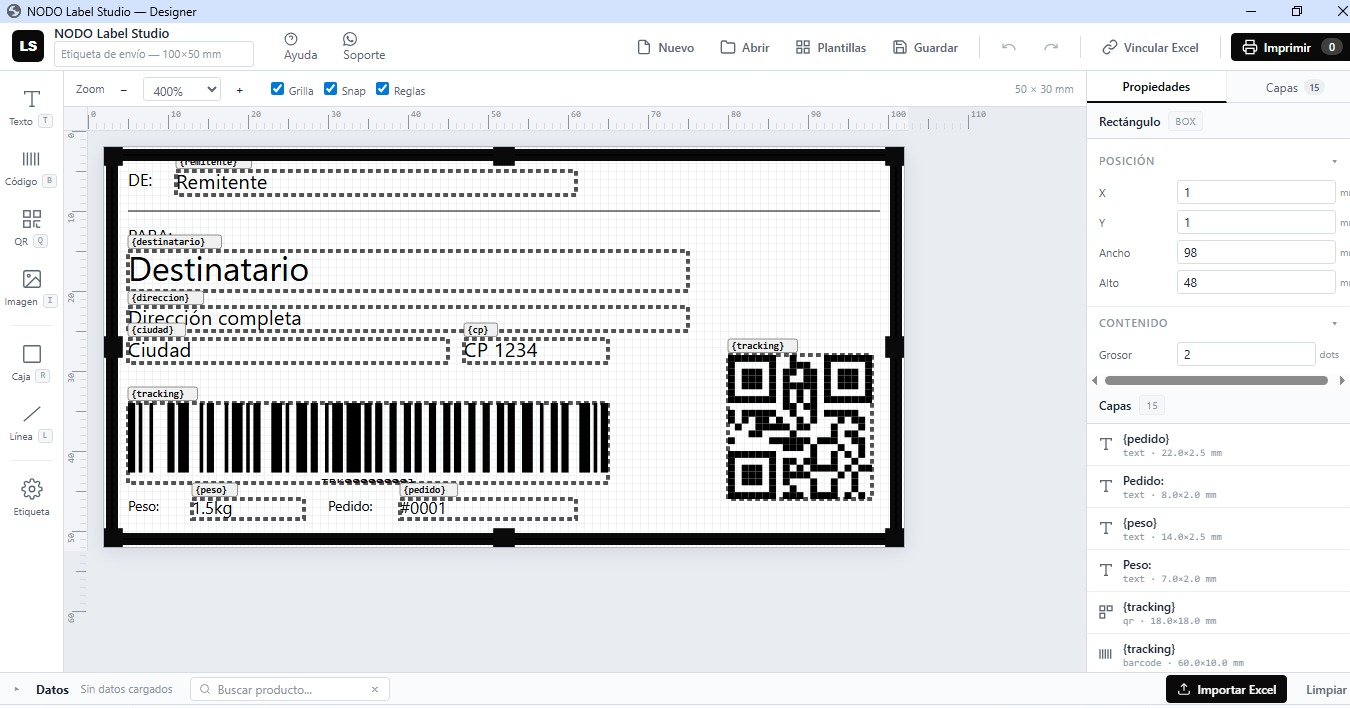Image resolution: width=1350 pixels, height=708 pixels.
Task: Click the Limpiar link
Action: (1326, 689)
